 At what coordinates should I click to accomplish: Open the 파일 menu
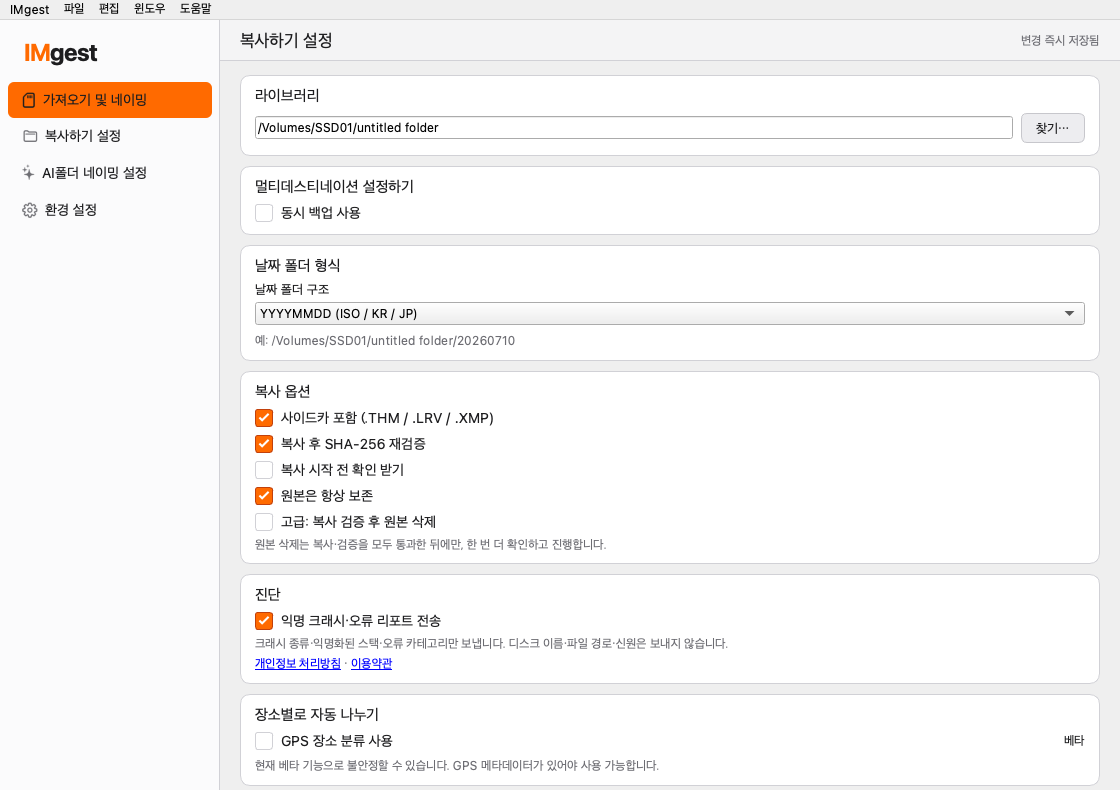click(74, 9)
